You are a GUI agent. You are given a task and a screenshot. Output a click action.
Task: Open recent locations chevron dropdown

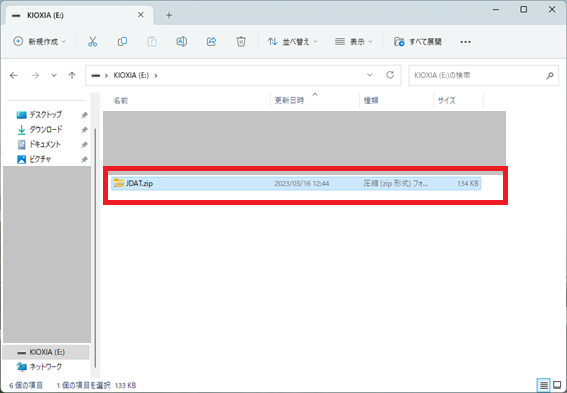point(54,75)
